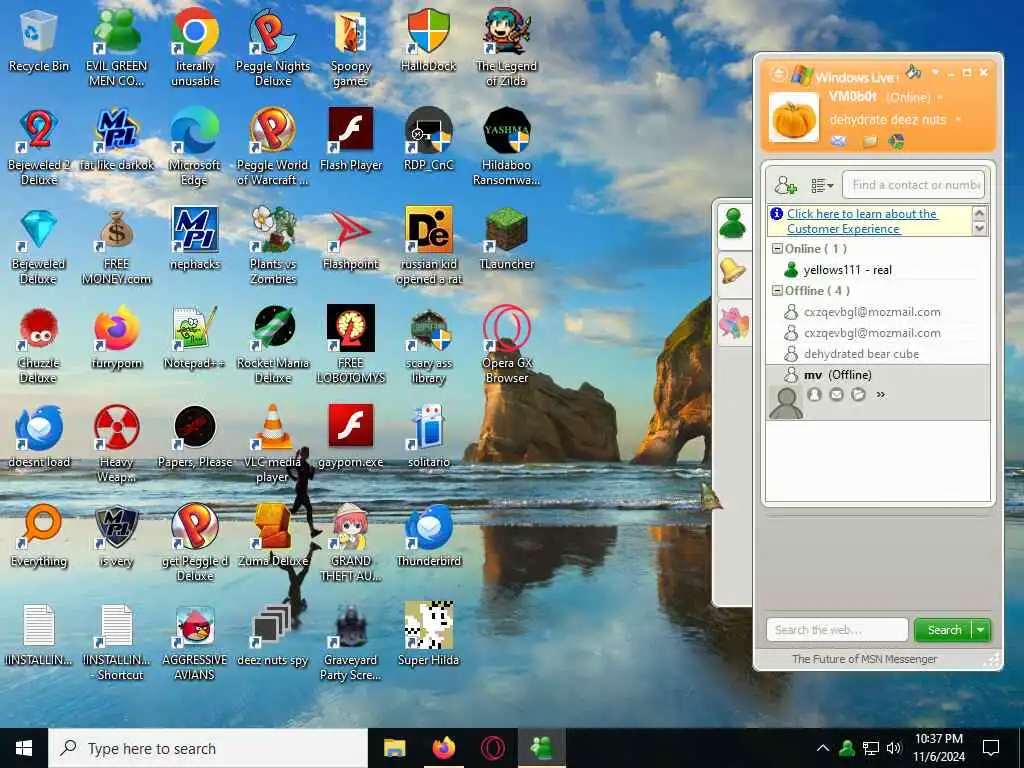Click the network tray icon
Viewport: 1024px width, 768px height.
pyautogui.click(x=871, y=748)
